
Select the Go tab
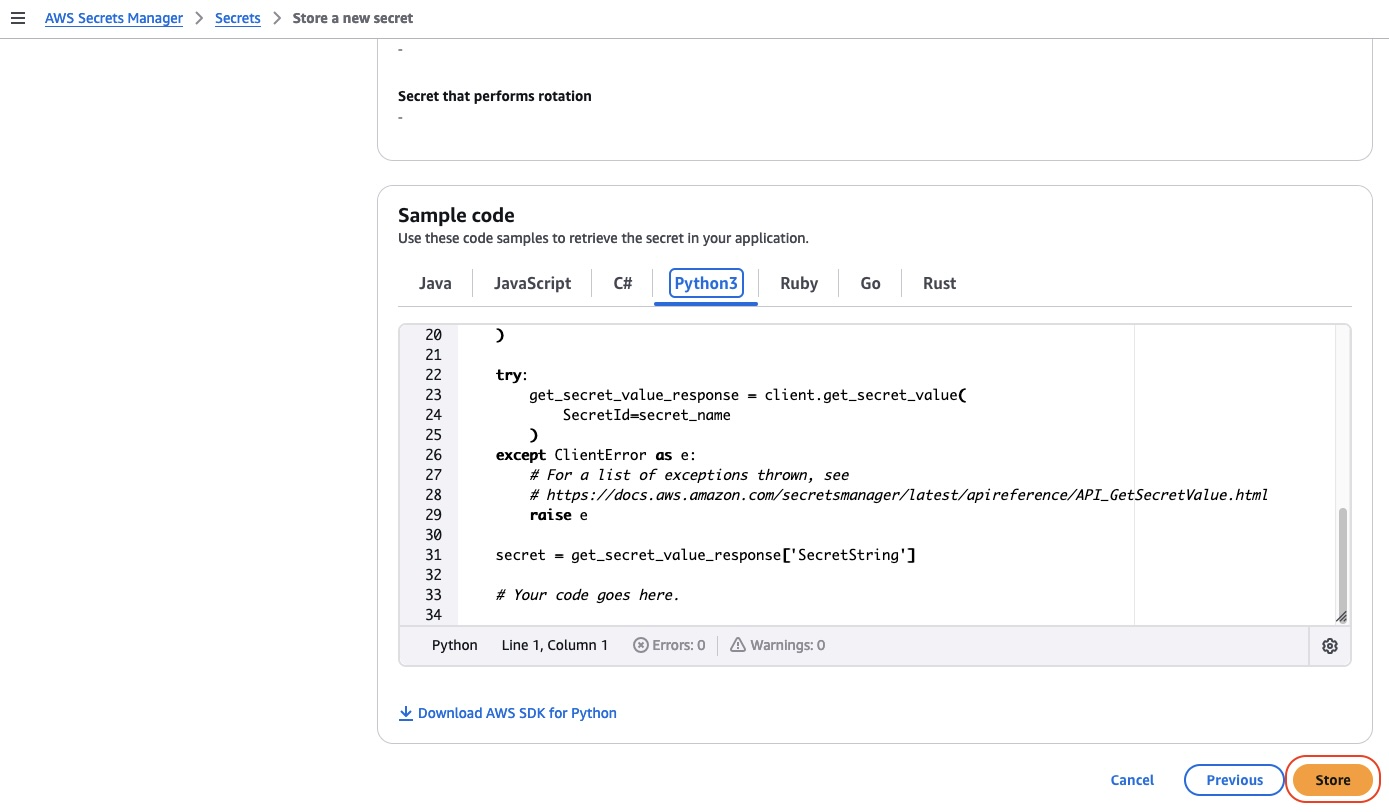click(x=869, y=283)
